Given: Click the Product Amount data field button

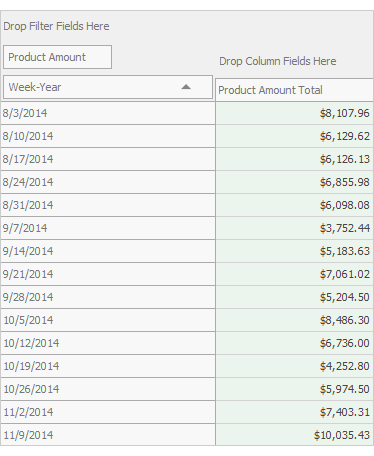Looking at the screenshot, I should (57, 57).
